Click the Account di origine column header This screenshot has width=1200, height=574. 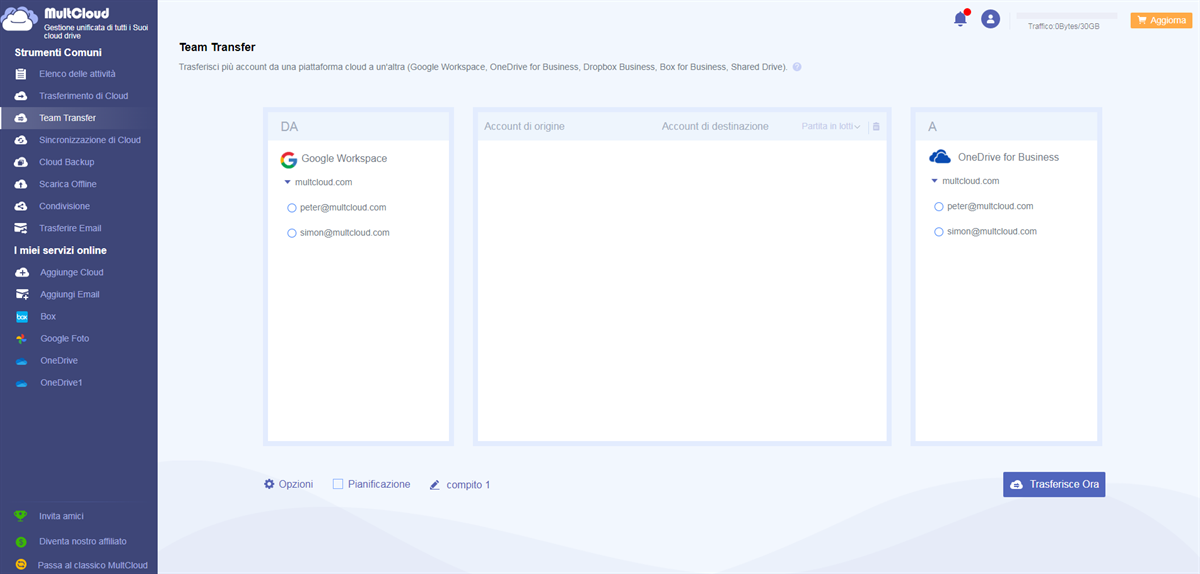click(524, 127)
